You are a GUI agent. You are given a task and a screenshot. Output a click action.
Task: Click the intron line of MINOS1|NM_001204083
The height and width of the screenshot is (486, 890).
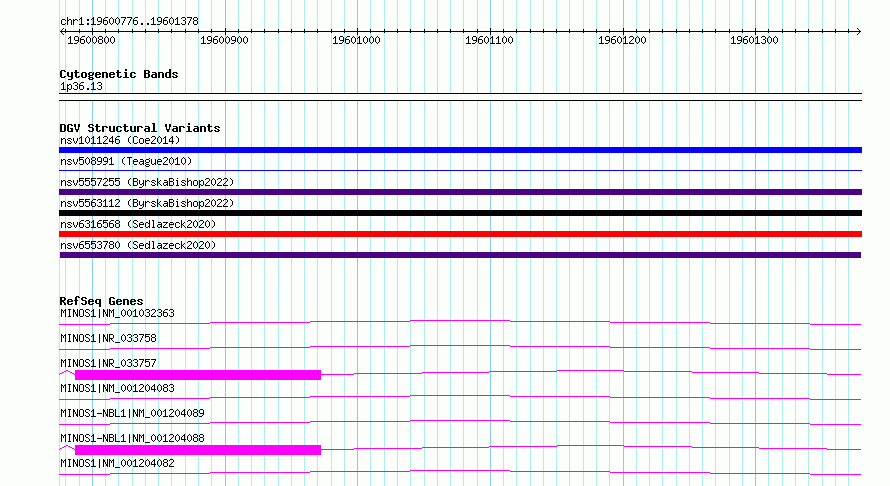460,397
